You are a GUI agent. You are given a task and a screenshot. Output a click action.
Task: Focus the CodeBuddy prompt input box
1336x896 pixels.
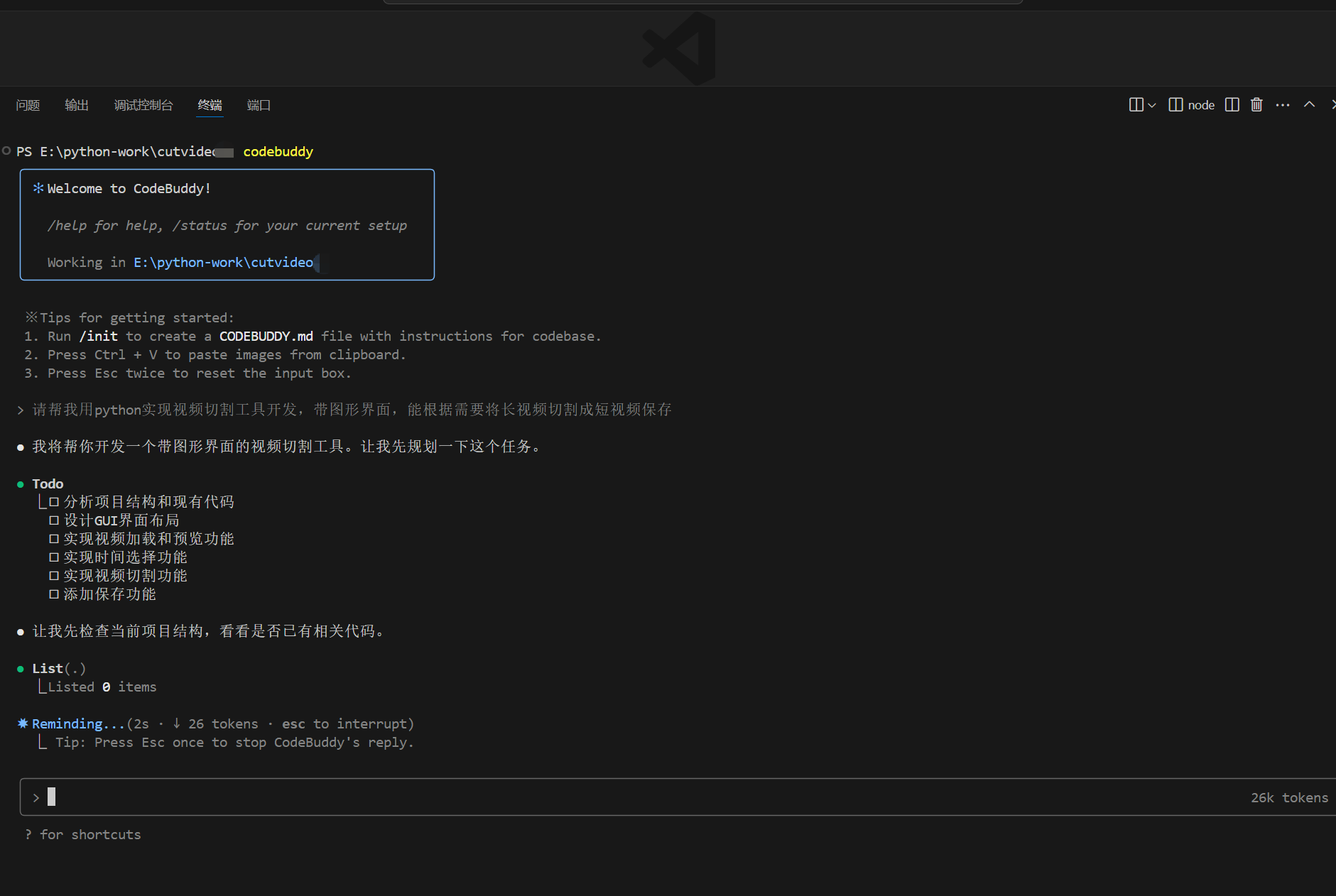point(678,797)
